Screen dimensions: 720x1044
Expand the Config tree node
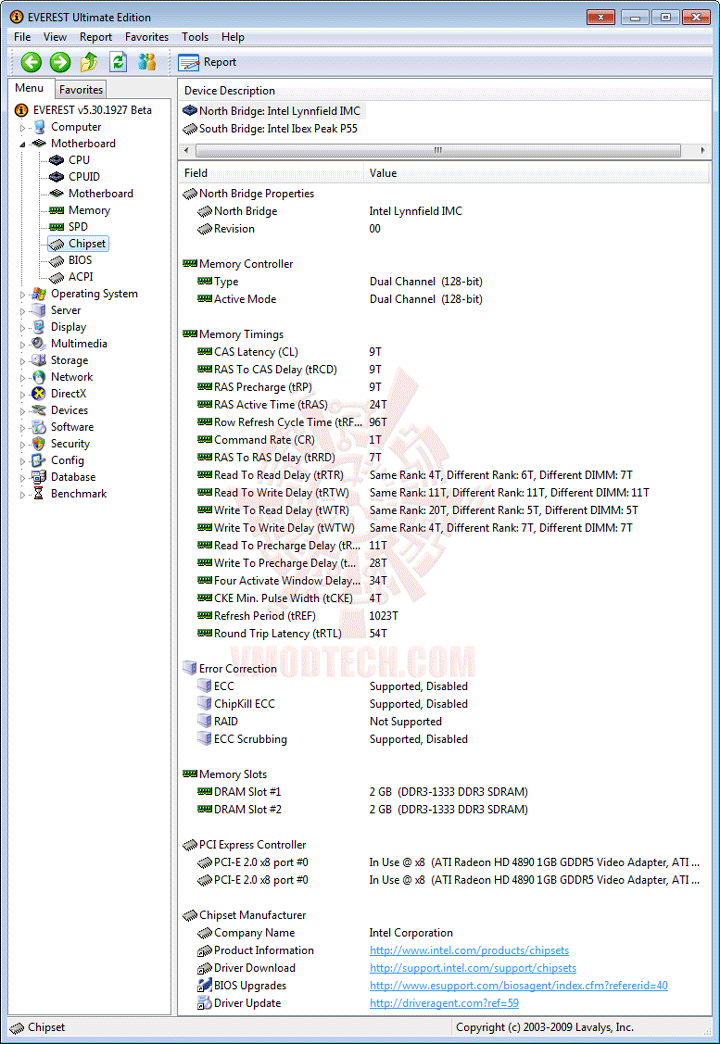pyautogui.click(x=23, y=460)
